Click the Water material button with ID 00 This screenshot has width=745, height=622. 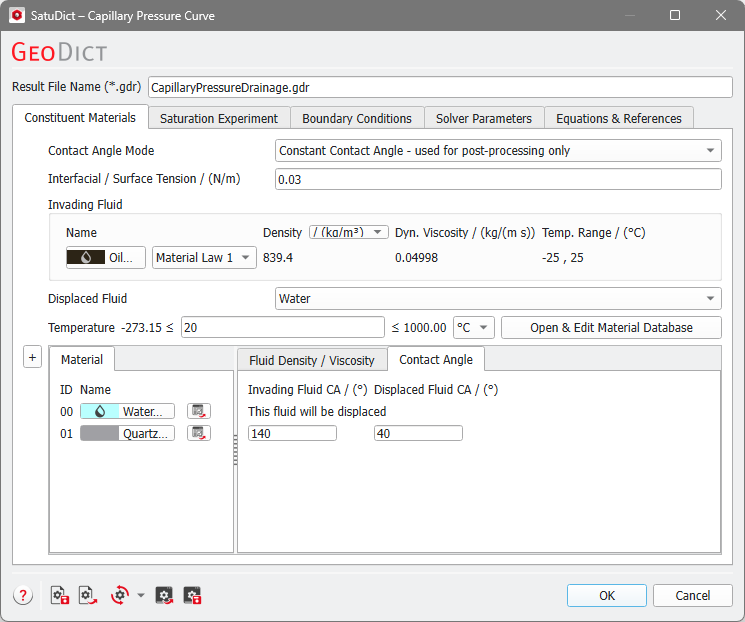pos(127,411)
